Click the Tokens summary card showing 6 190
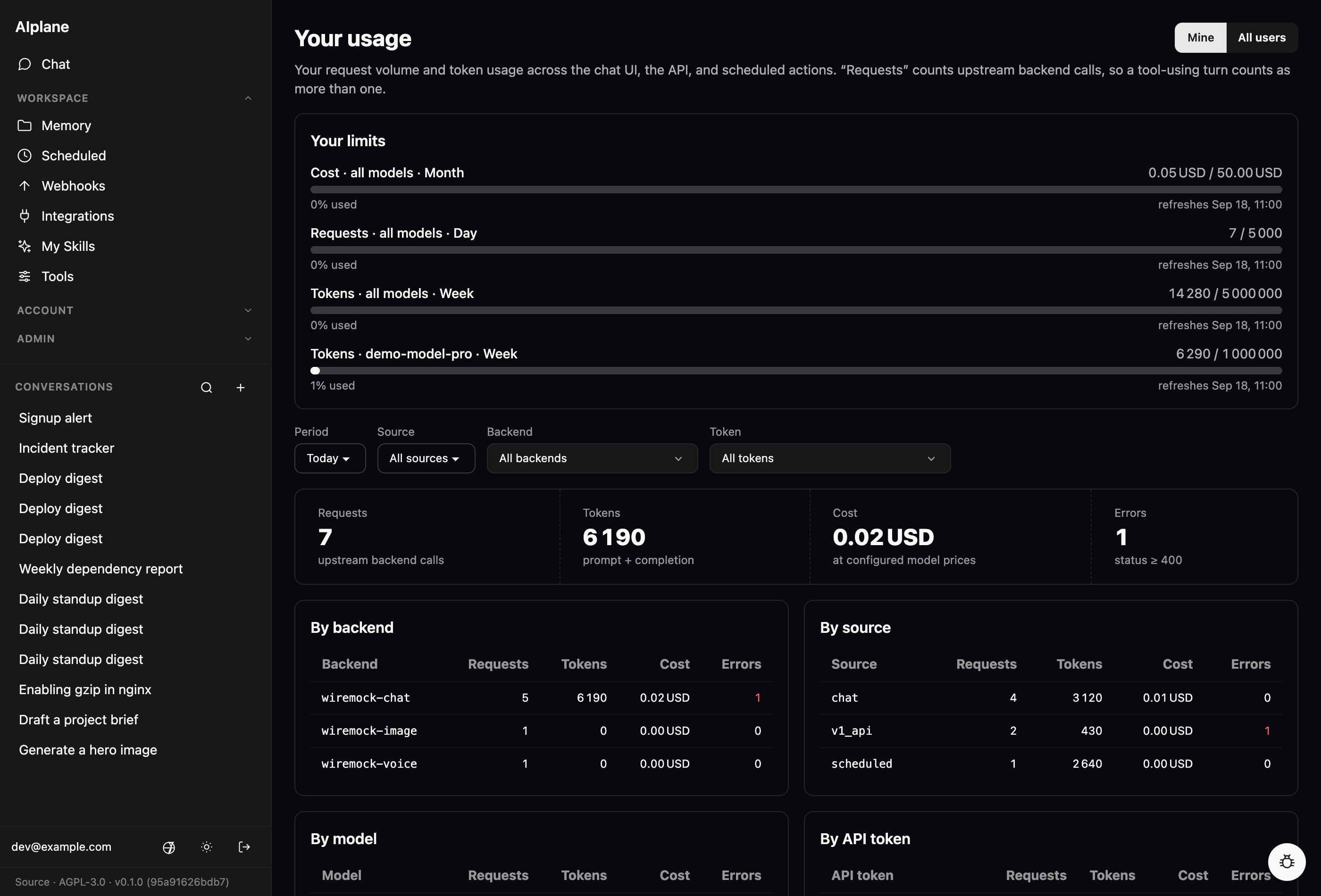This screenshot has width=1321, height=896. (685, 537)
